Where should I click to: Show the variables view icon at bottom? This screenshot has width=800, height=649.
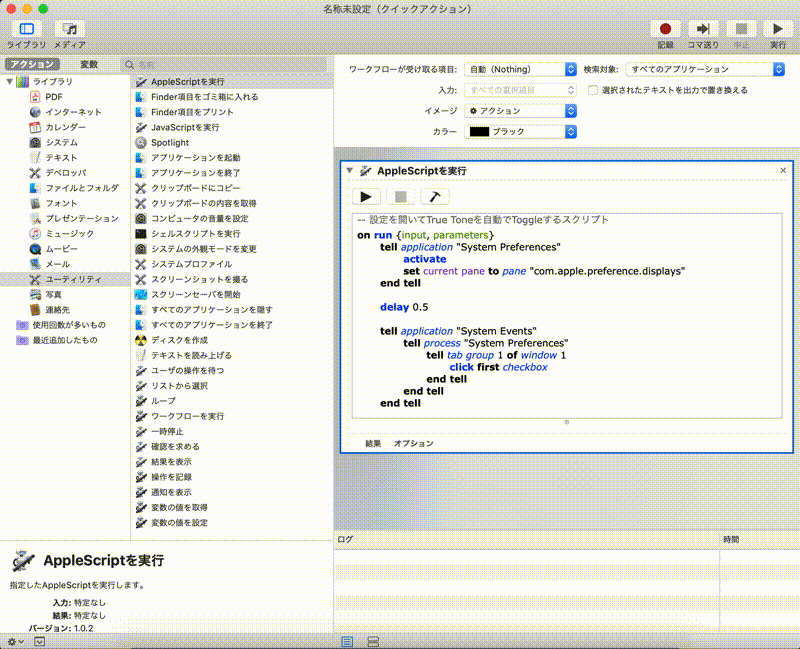(x=373, y=641)
